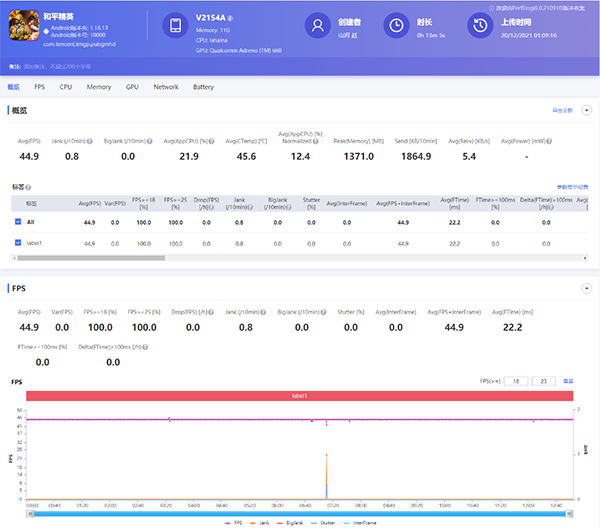Uncheck the All row checkbox
Image resolution: width=600 pixels, height=528 pixels.
(x=18, y=222)
